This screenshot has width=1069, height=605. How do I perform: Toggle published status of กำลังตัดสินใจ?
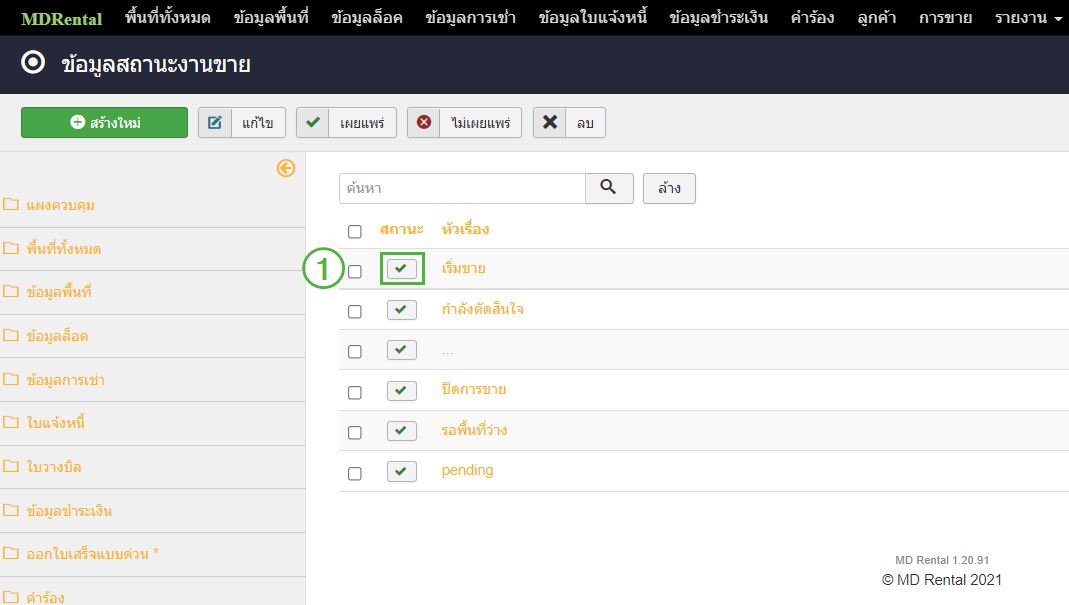[x=402, y=310]
